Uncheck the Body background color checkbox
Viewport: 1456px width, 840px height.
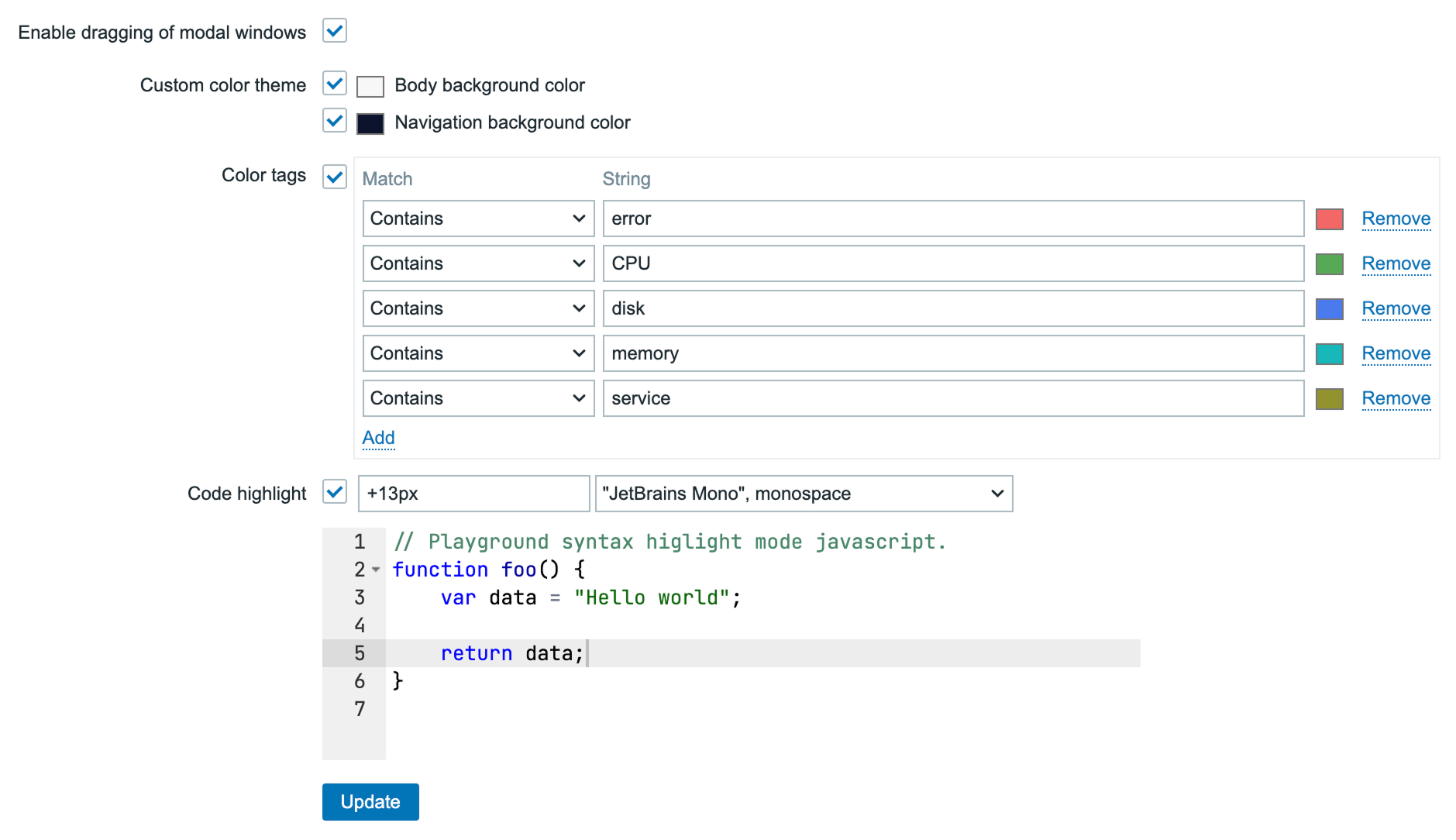point(335,83)
